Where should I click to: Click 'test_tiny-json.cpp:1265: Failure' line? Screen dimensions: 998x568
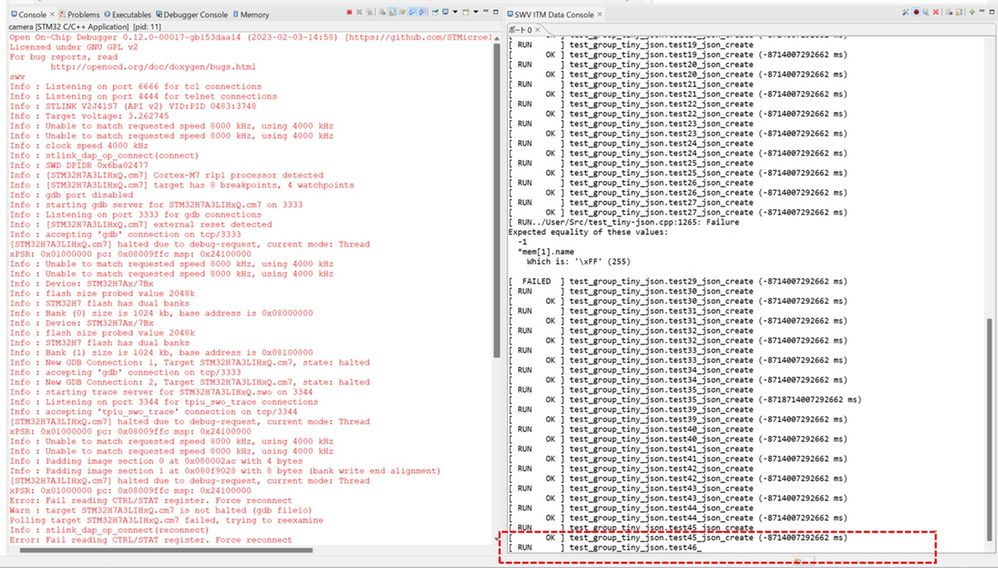point(624,222)
